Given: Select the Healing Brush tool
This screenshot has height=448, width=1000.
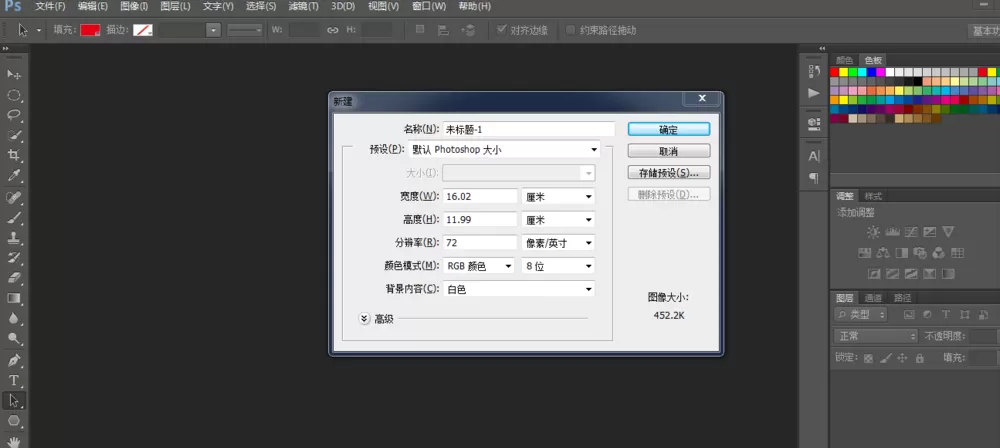Looking at the screenshot, I should (13, 197).
